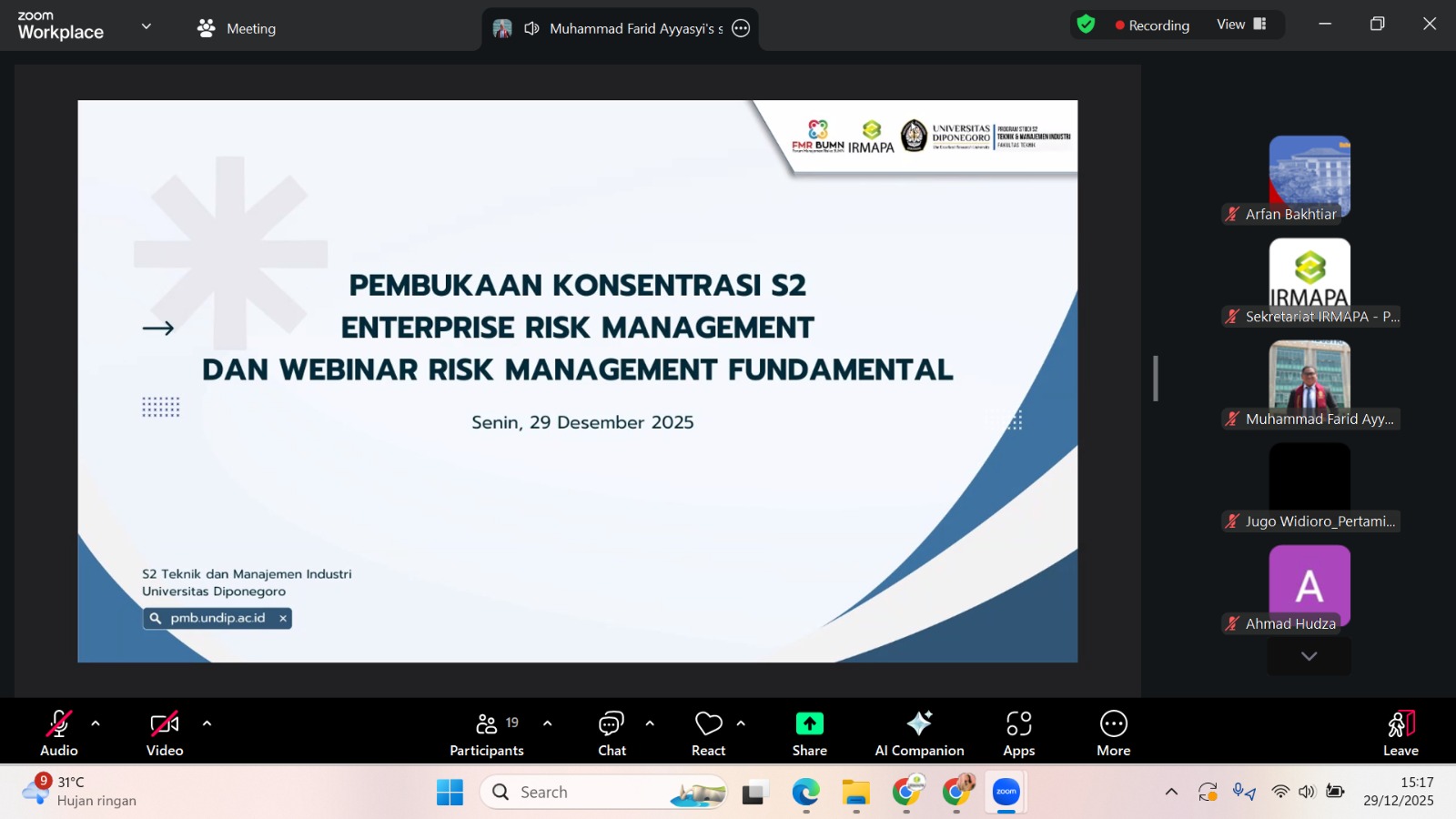Viewport: 1456px width, 819px height.
Task: Open the Chat panel
Action: tap(612, 733)
